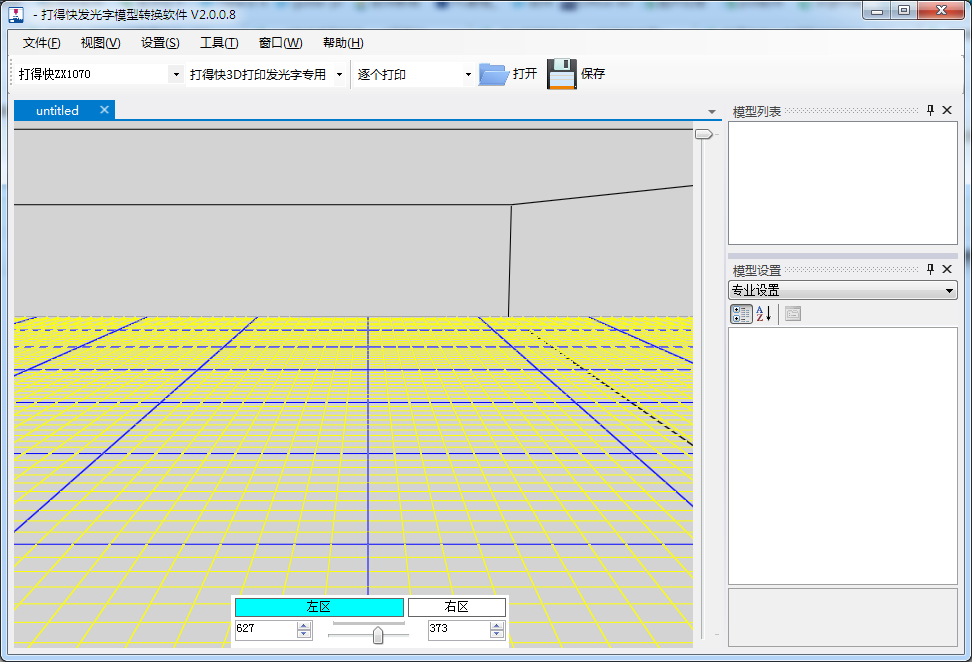Screen dimensions: 972x662
Task: Click the left/right zone split slider thumb
Action: 378,635
